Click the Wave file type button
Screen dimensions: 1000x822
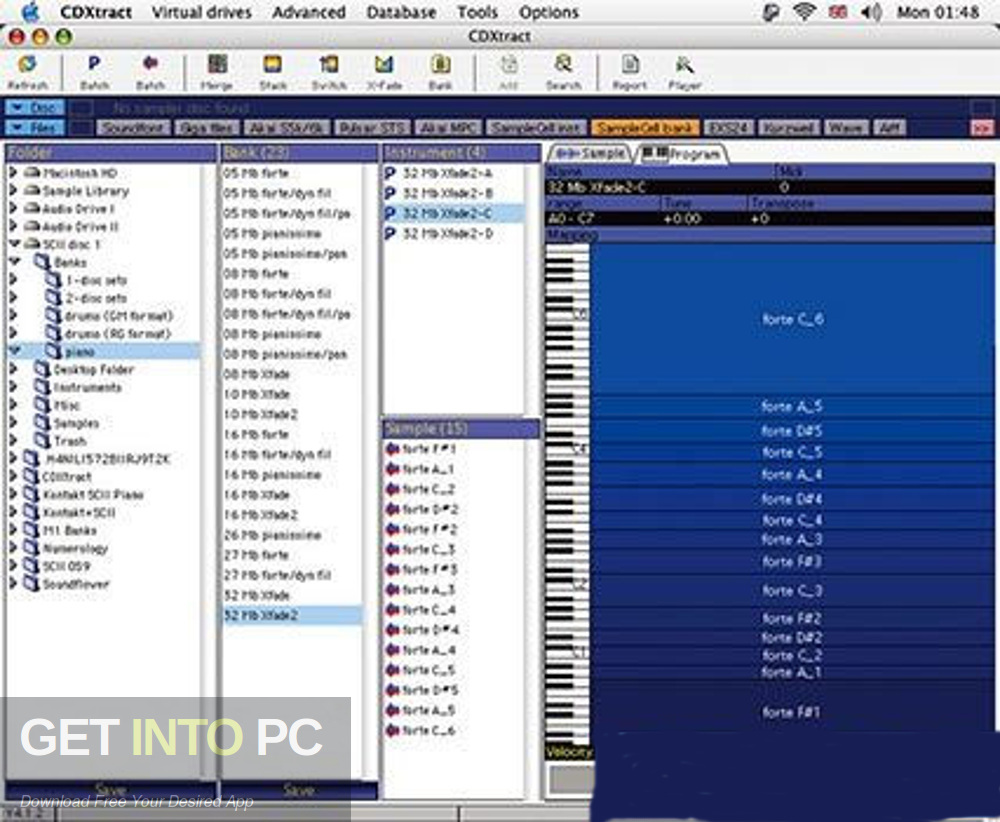(x=845, y=128)
